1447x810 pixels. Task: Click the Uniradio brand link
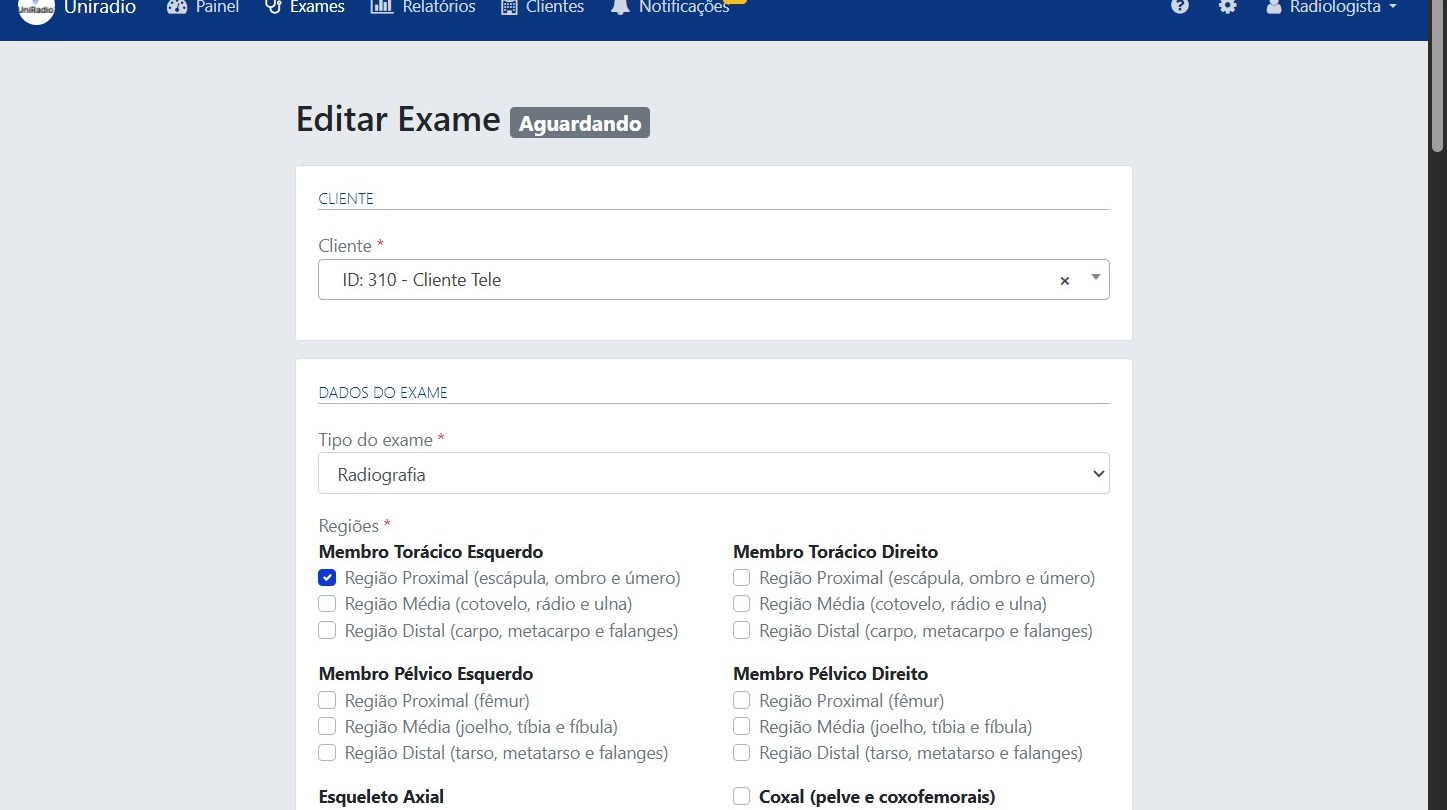click(100, 8)
